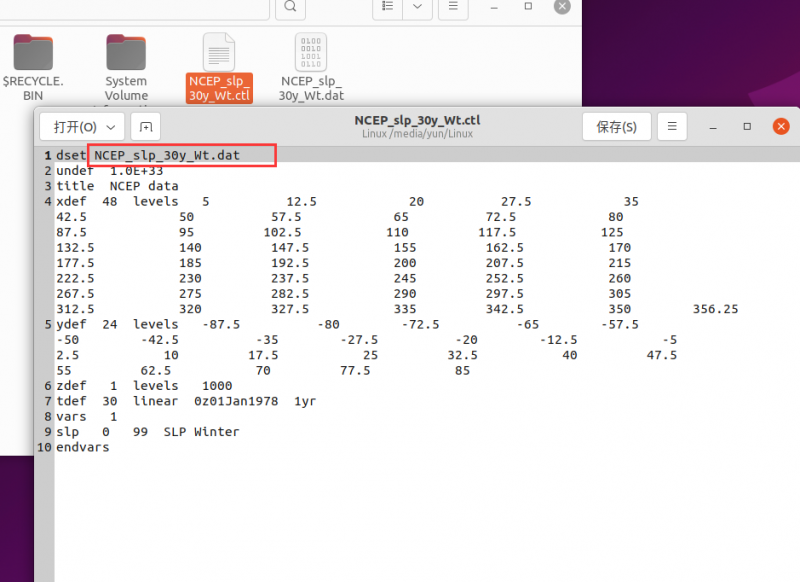Screen dimensions: 800x582
Task: Click the search icon in file manager
Action: [x=289, y=8]
